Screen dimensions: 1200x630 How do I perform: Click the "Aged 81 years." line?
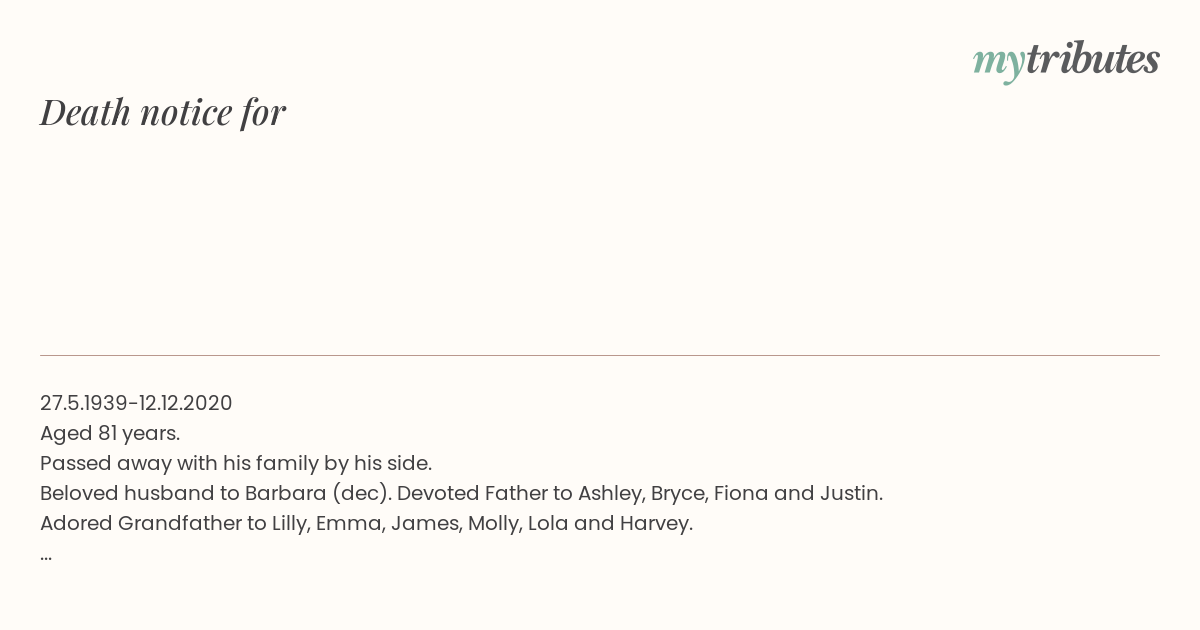click(x=110, y=433)
